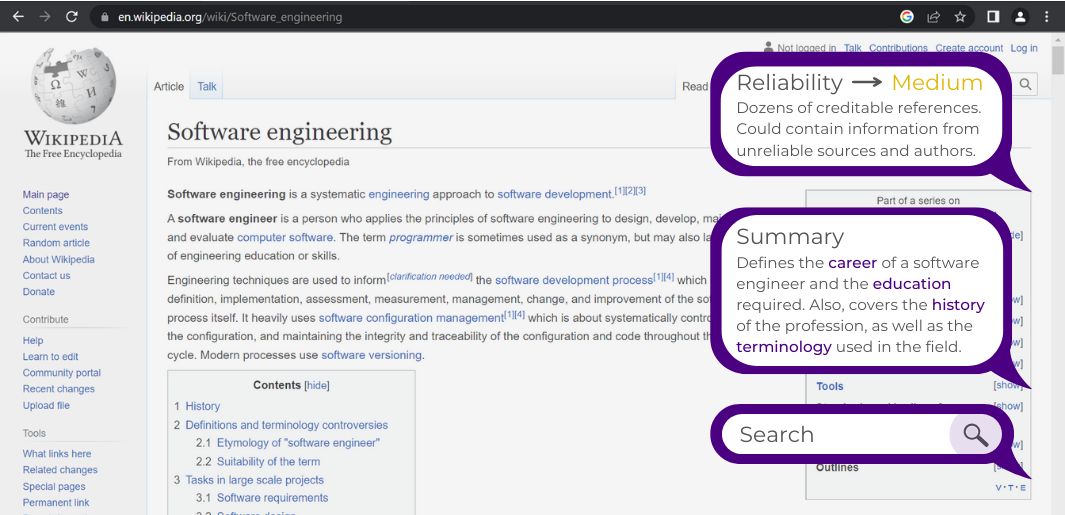The image size is (1065, 515).
Task: Open Main page in sidebar
Action: tap(46, 194)
